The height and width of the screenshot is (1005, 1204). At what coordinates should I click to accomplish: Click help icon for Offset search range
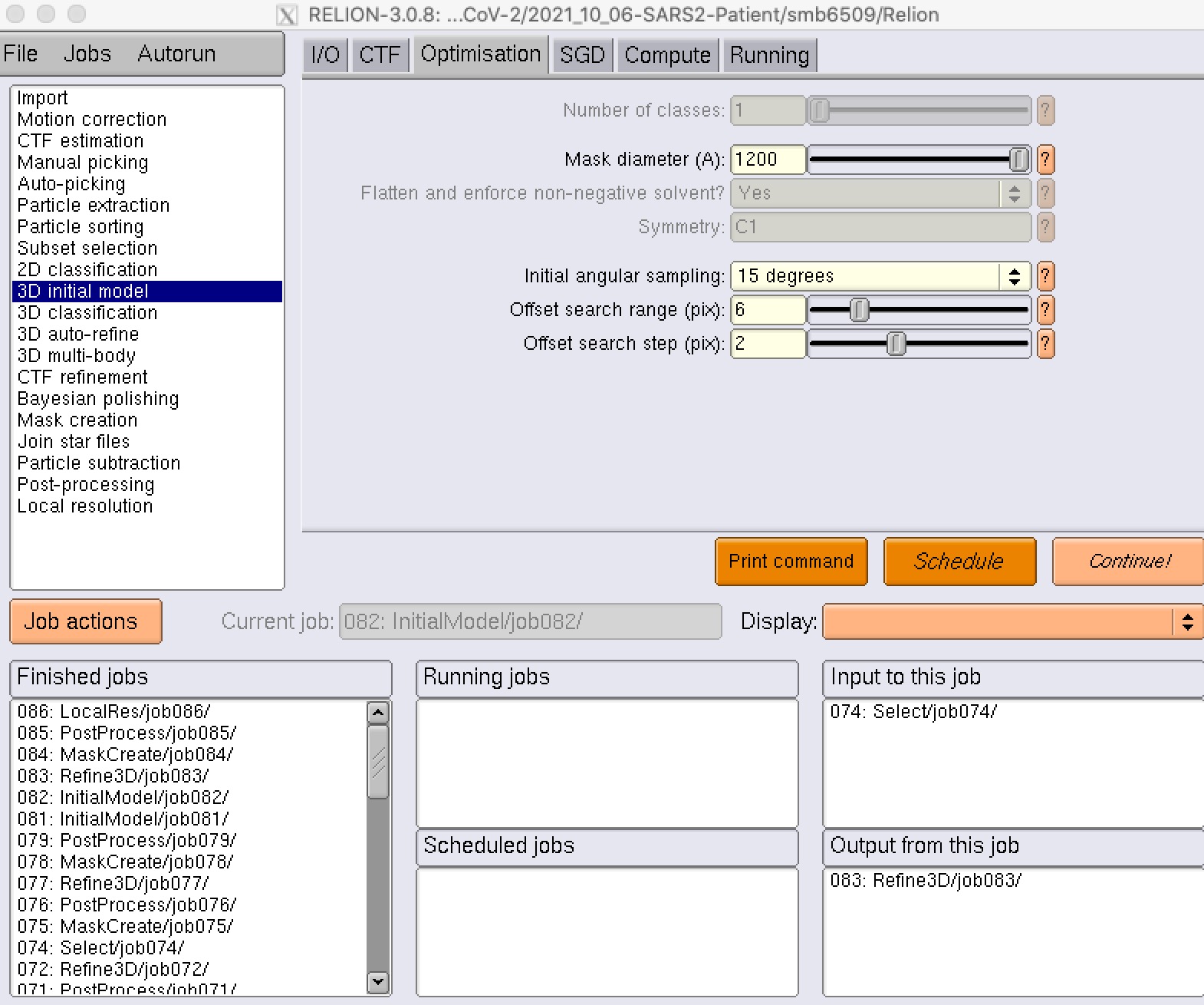[1044, 310]
